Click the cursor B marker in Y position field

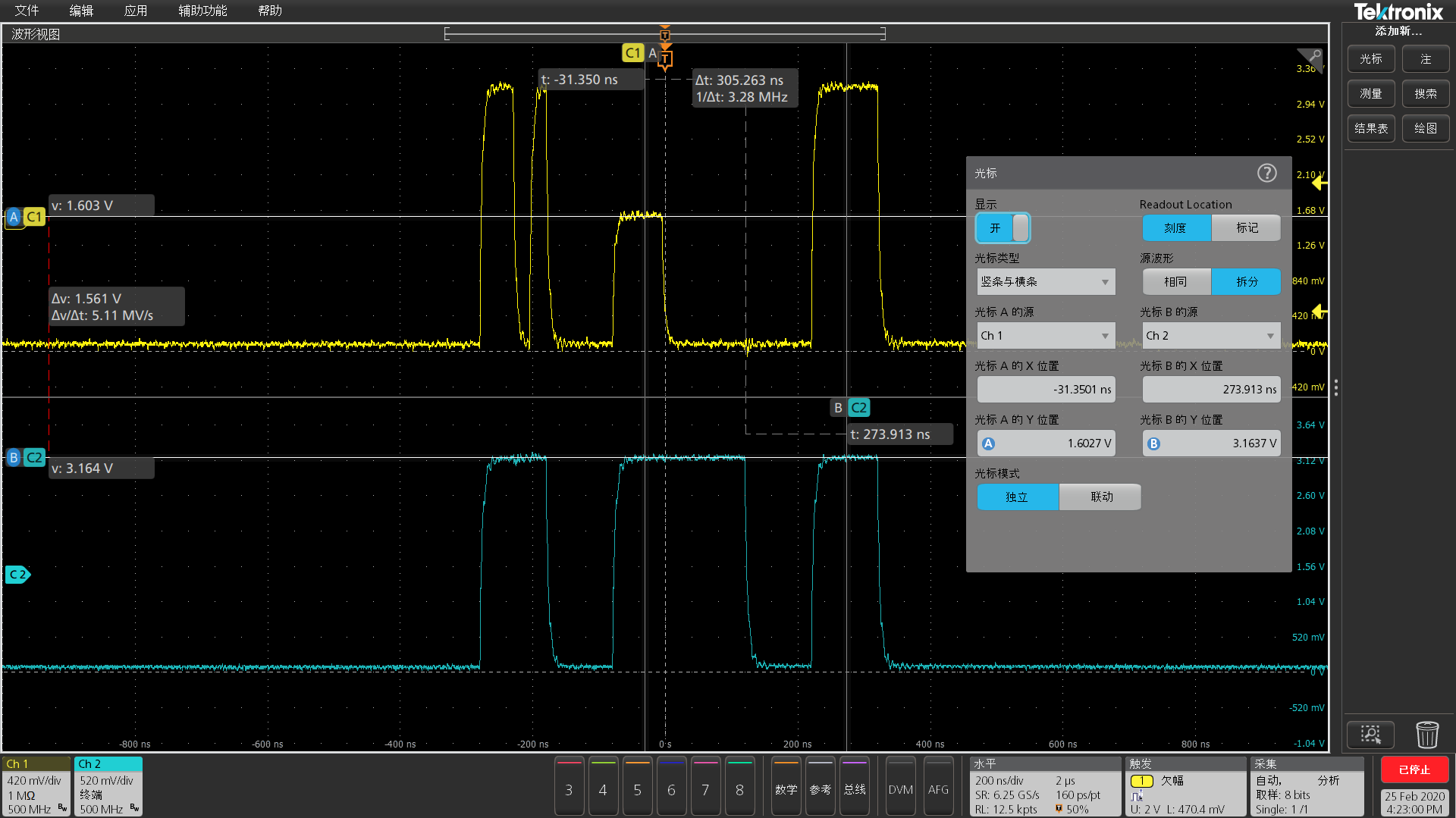point(1153,443)
